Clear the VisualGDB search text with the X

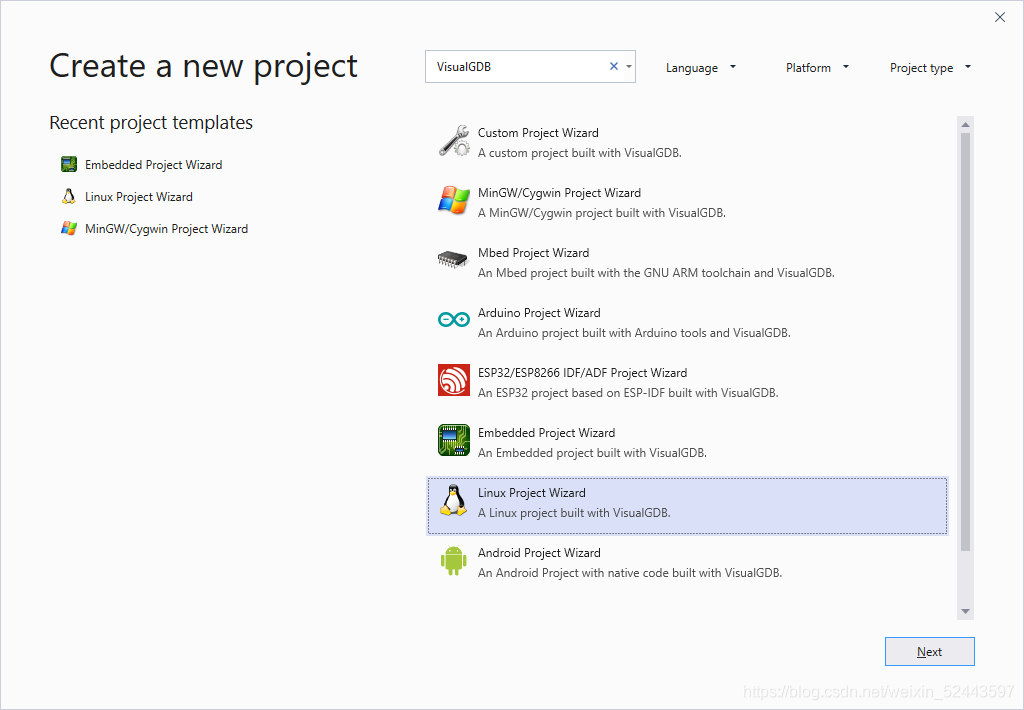click(x=614, y=67)
